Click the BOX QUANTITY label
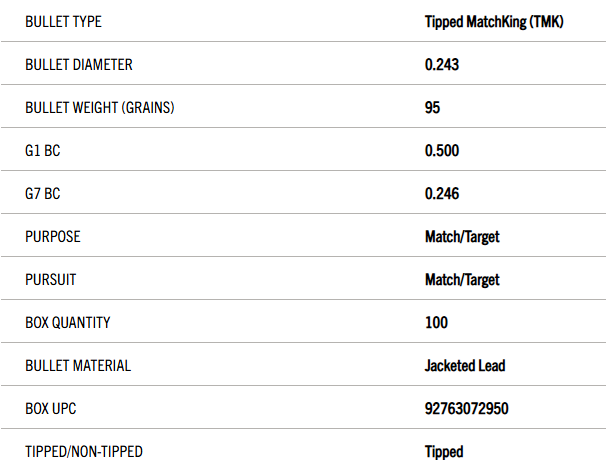This screenshot has height=471, width=606. coord(68,323)
